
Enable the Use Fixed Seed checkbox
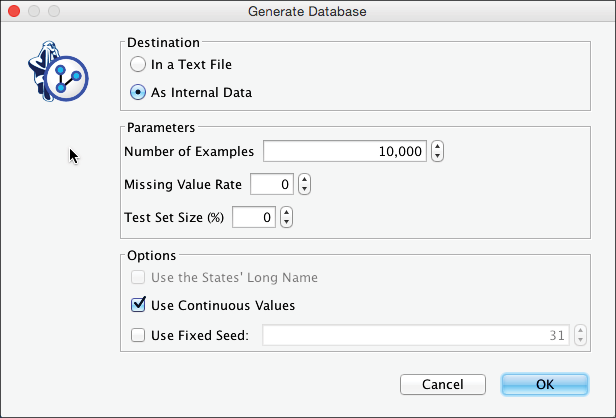pyautogui.click(x=139, y=335)
